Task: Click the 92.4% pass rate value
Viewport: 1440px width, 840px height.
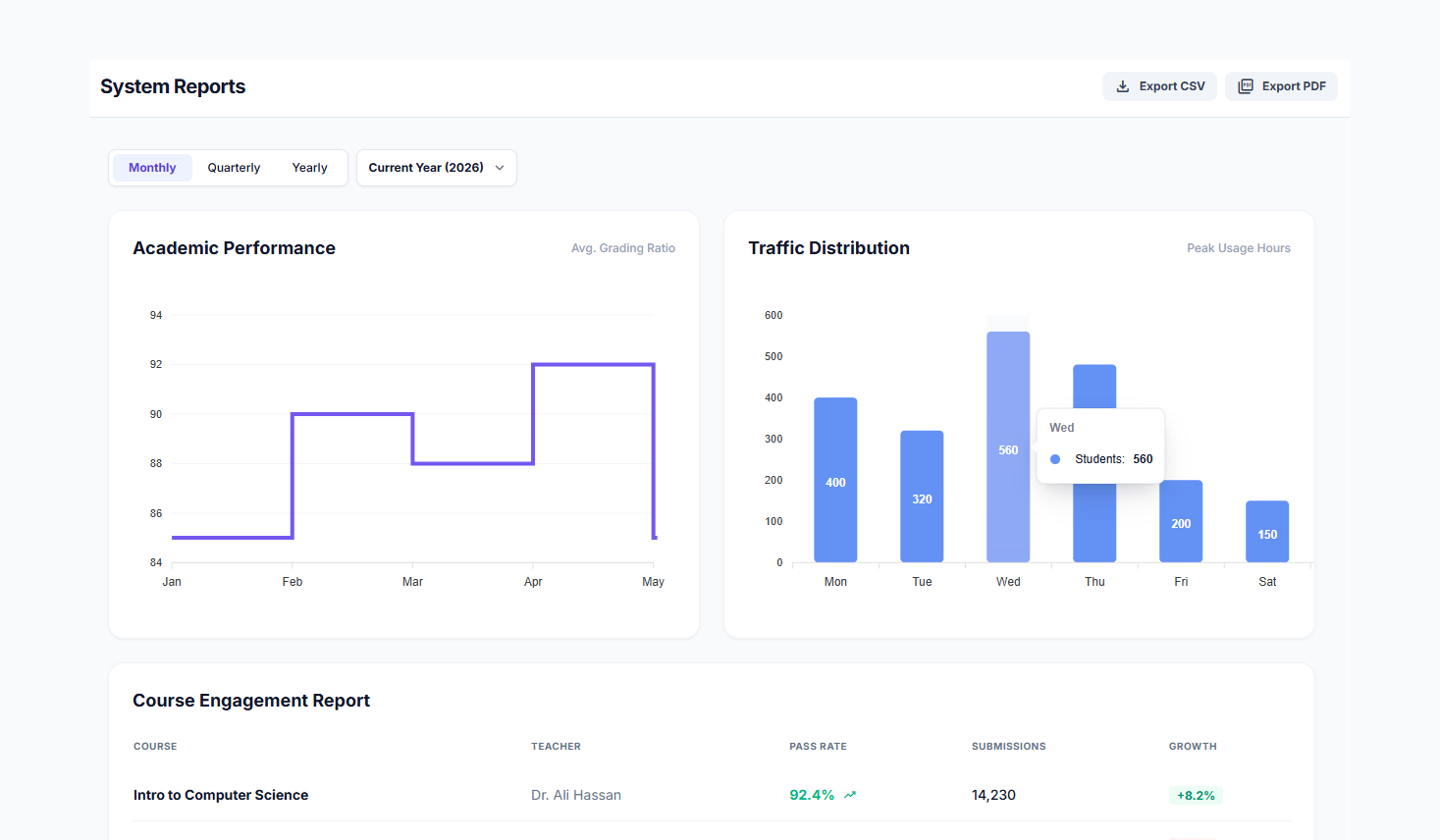Action: [812, 795]
